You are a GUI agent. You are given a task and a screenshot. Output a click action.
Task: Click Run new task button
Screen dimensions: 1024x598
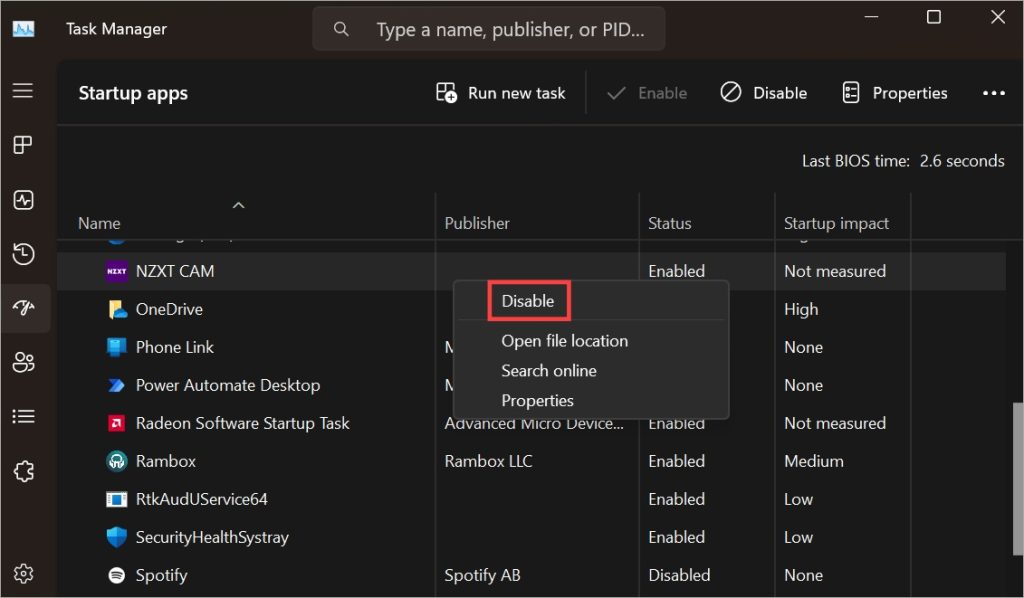point(501,93)
